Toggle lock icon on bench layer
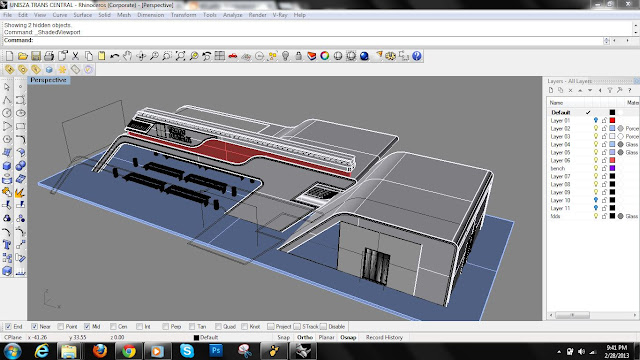The width and height of the screenshot is (640, 360). (604, 168)
